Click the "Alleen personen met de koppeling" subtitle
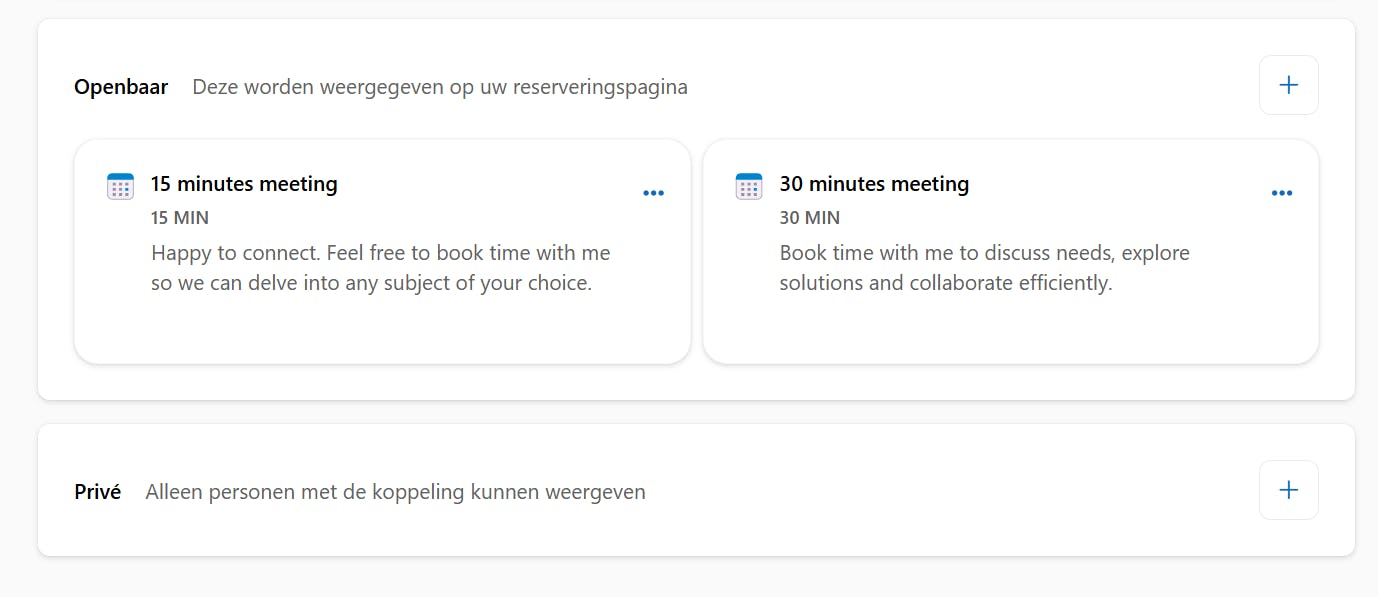This screenshot has width=1378, height=597. (395, 492)
